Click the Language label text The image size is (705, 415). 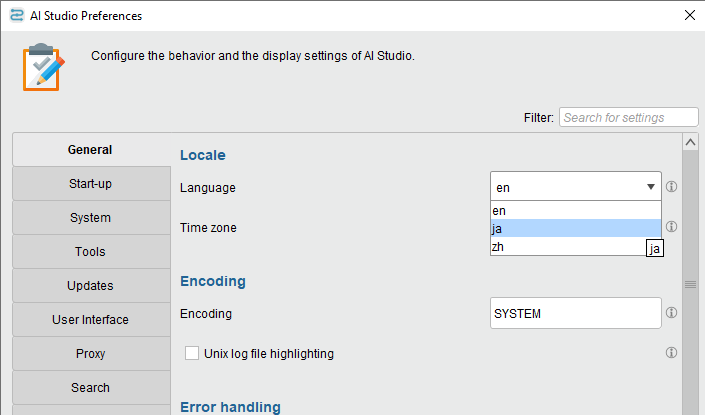(208, 187)
